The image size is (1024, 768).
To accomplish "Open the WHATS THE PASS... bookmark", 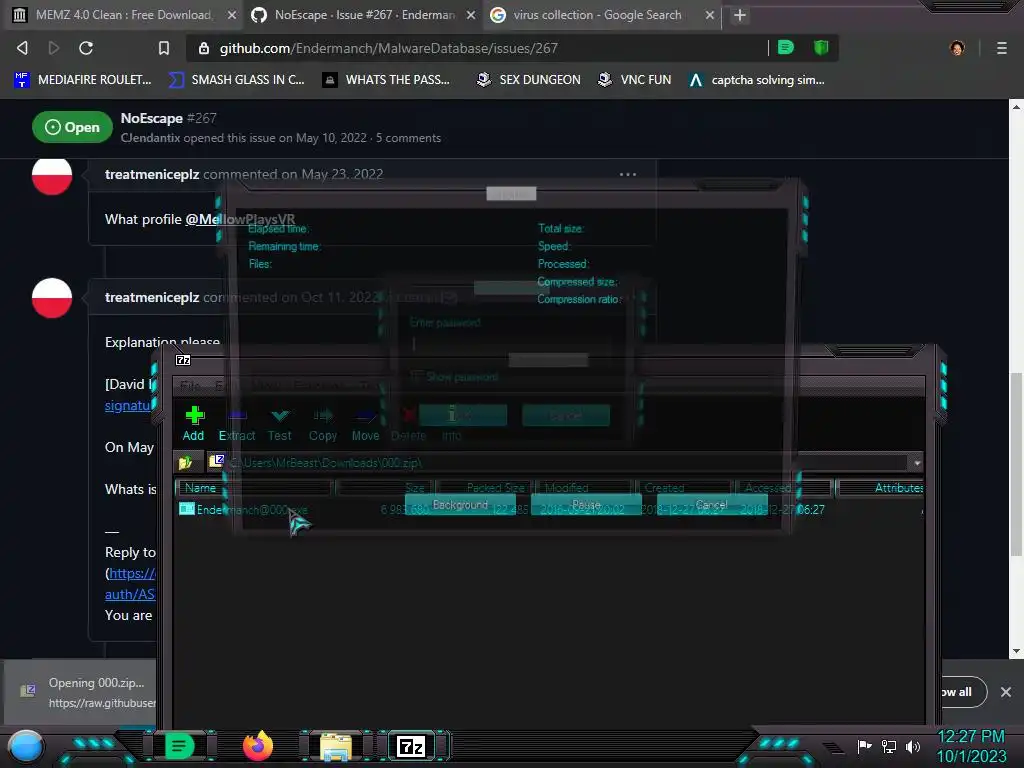I will 387,80.
